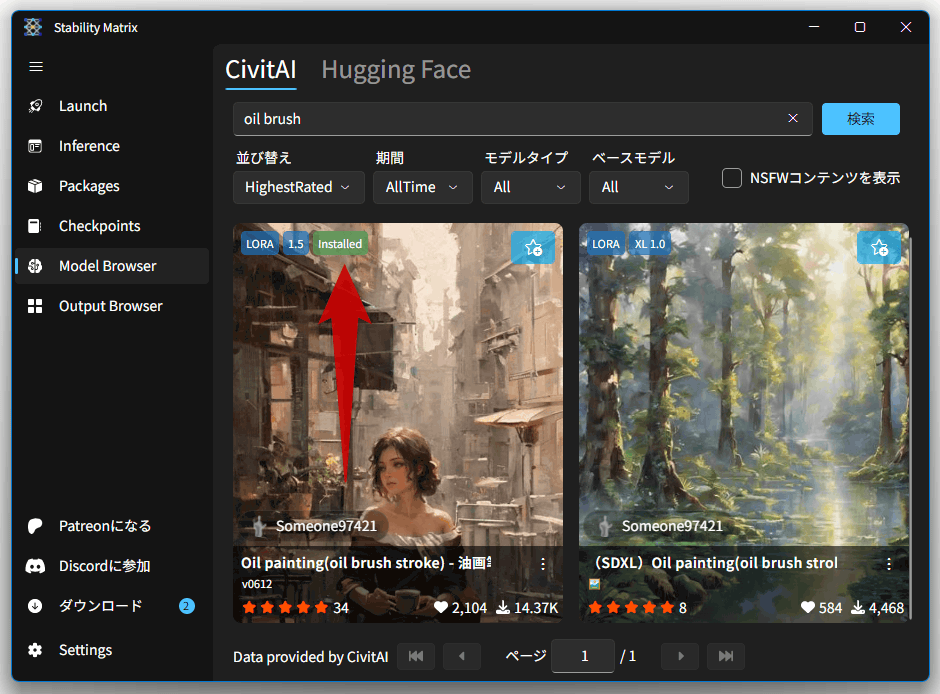Go to the first results page

(416, 656)
